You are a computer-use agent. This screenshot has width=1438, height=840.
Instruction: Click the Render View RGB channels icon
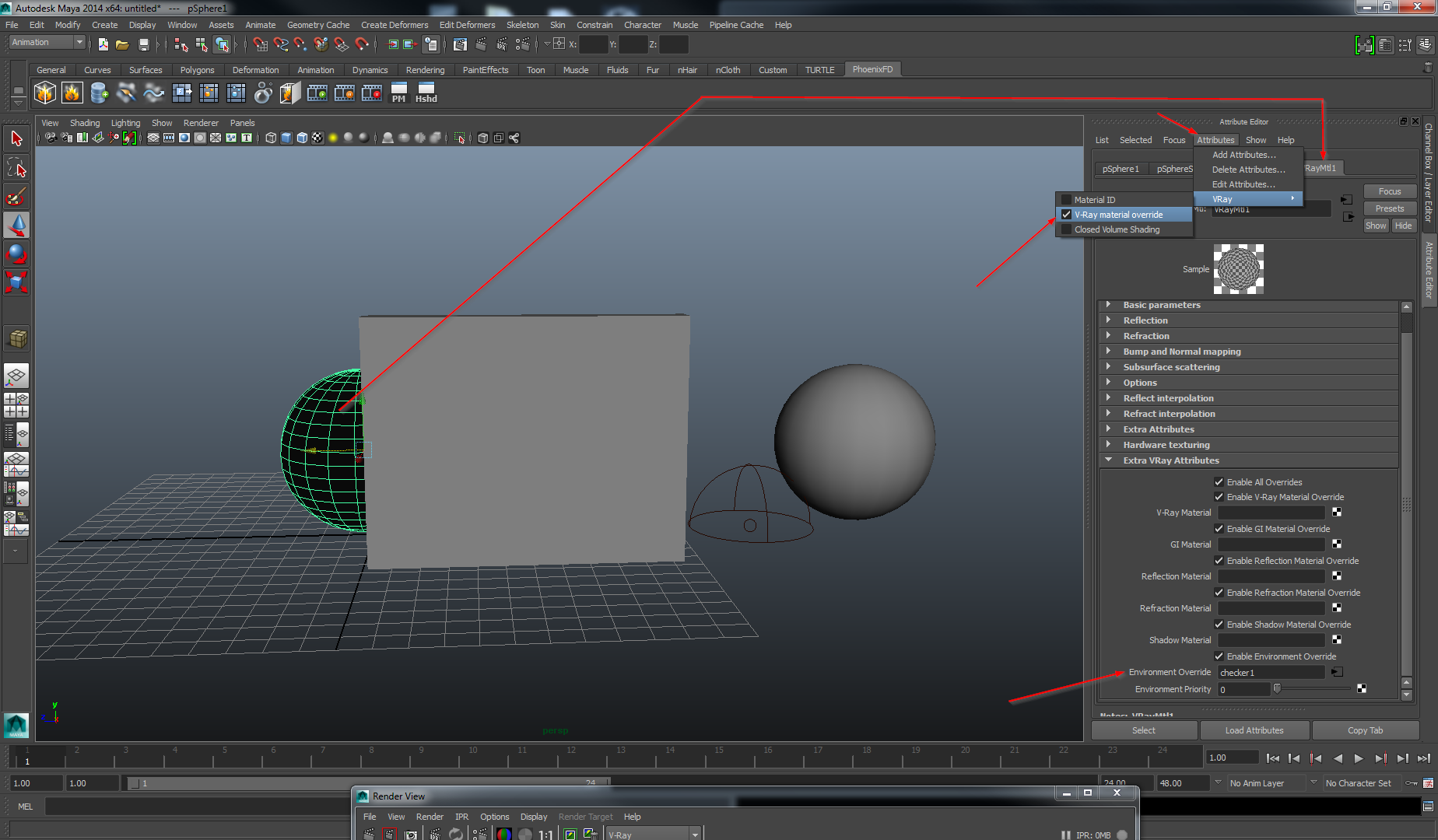(503, 834)
